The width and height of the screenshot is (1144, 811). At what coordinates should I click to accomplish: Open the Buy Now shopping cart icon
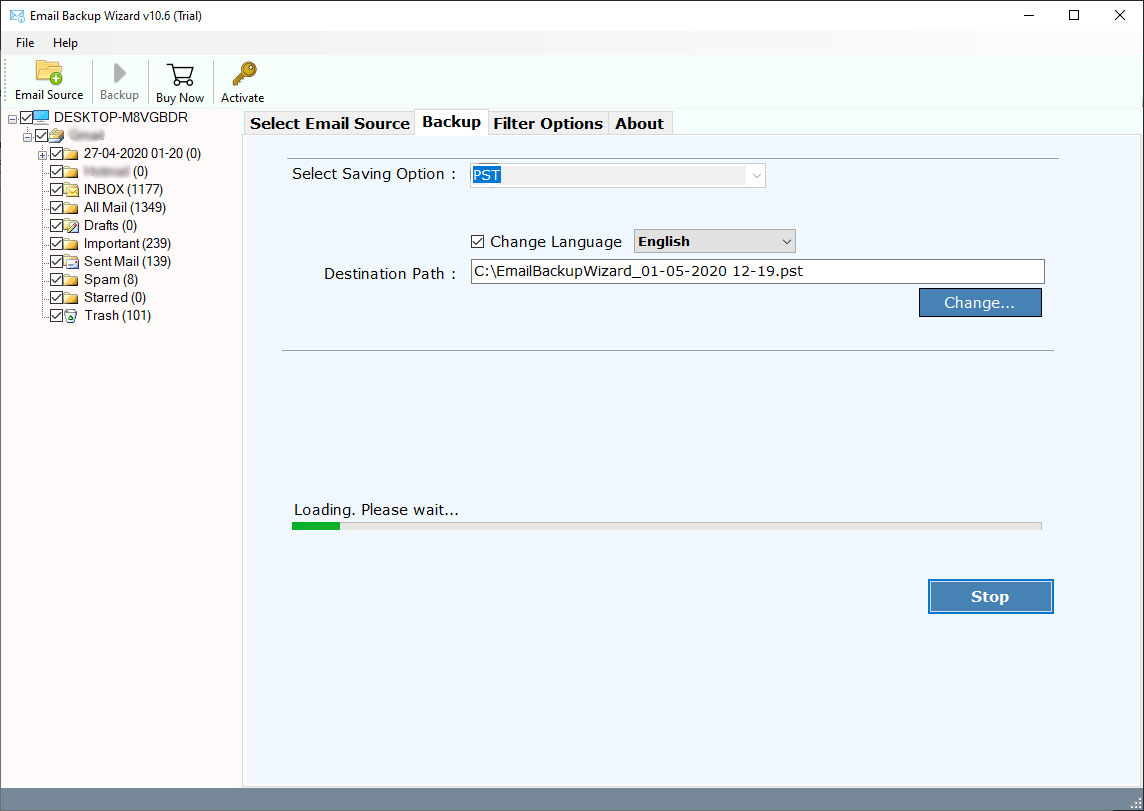click(179, 74)
